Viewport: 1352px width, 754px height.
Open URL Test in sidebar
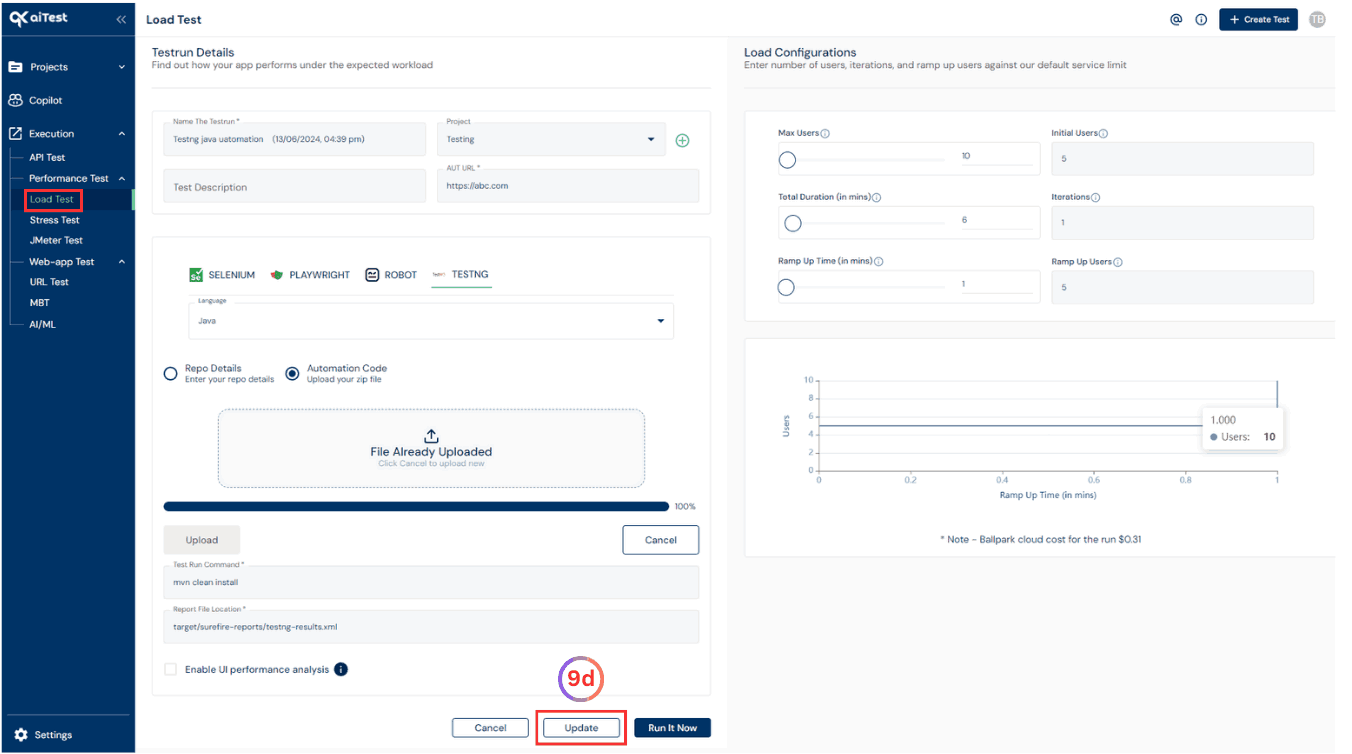coord(49,282)
